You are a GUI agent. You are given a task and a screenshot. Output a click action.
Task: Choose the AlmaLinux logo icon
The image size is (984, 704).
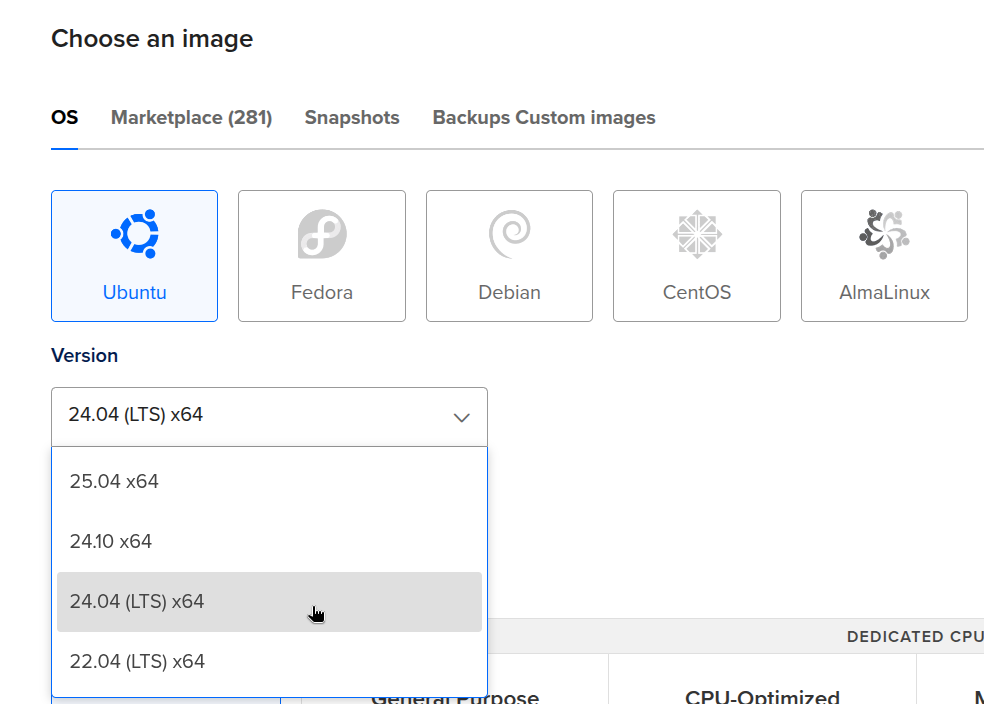[x=884, y=234]
